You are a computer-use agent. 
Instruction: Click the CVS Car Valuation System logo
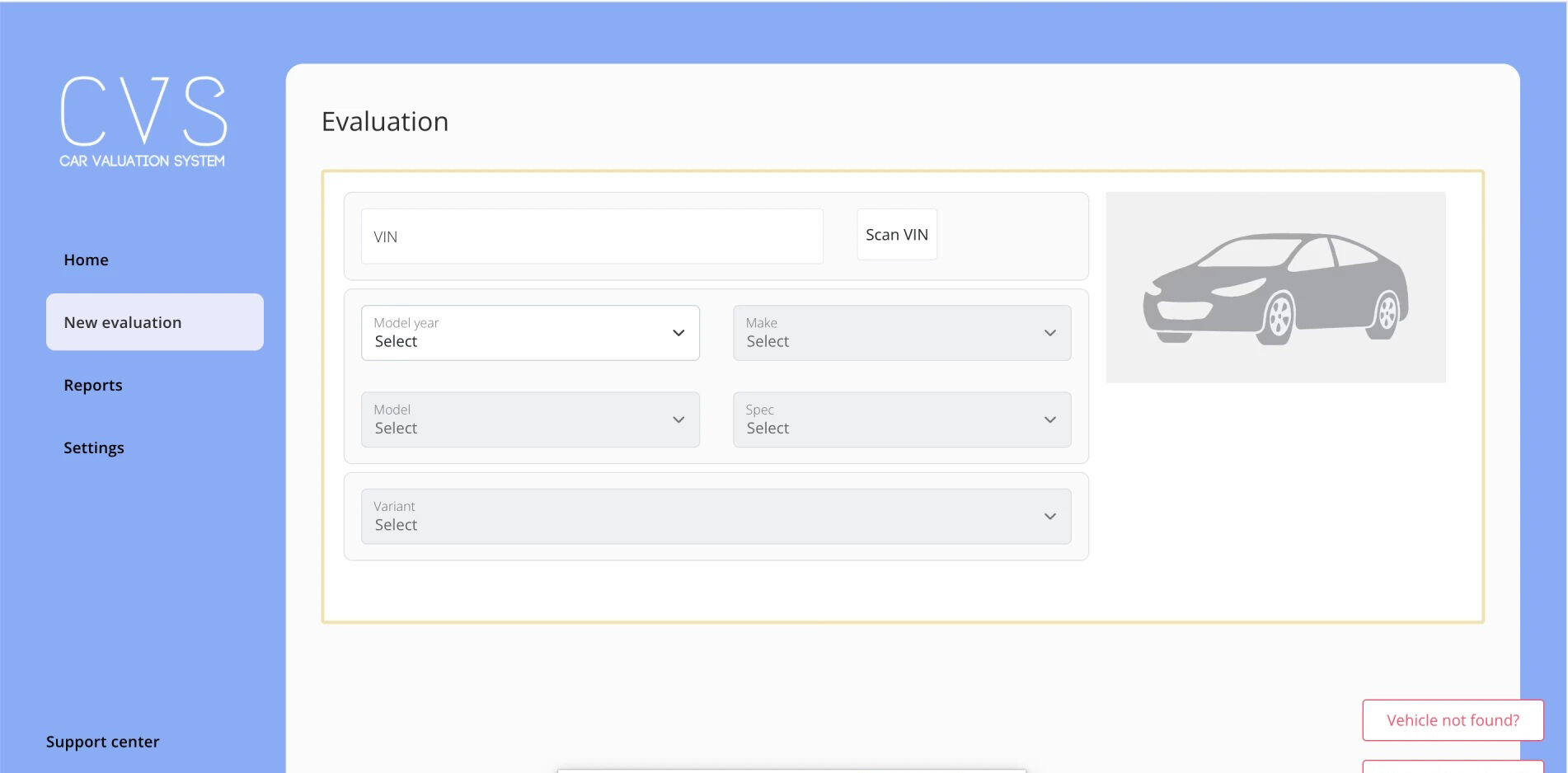(143, 121)
